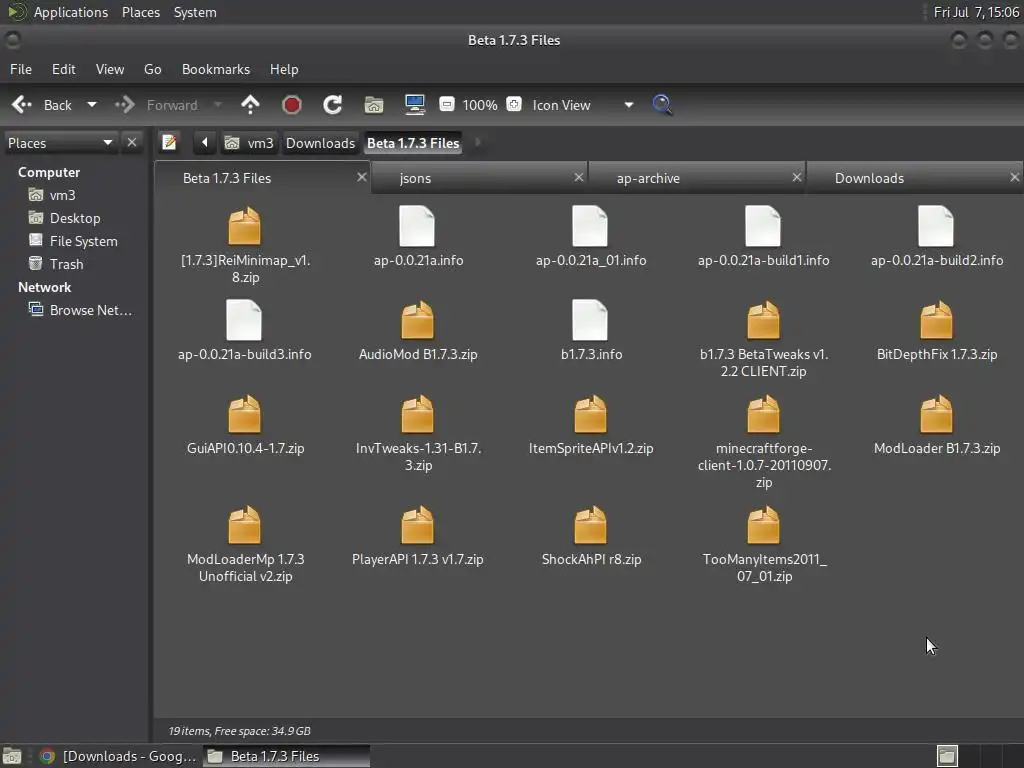Select ModLoaderMp 1.7.3 Unofficial v2.zip icon
Image resolution: width=1024 pixels, height=768 pixels.
point(245,525)
